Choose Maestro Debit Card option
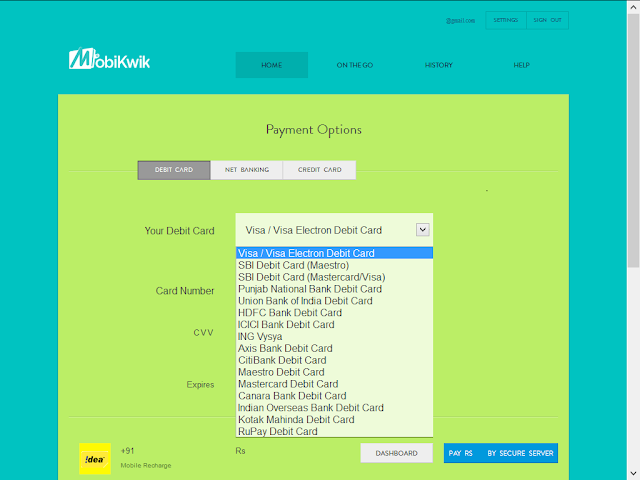The height and width of the screenshot is (480, 640). pyautogui.click(x=334, y=372)
